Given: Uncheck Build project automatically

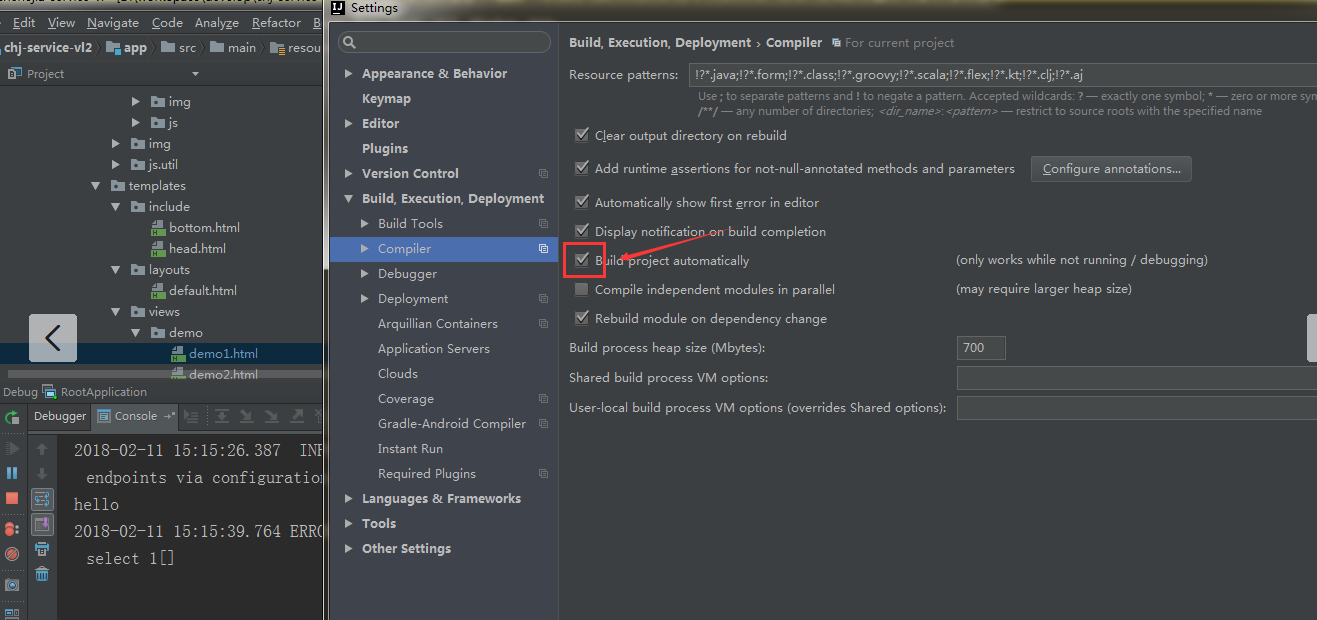Looking at the screenshot, I should (x=582, y=260).
